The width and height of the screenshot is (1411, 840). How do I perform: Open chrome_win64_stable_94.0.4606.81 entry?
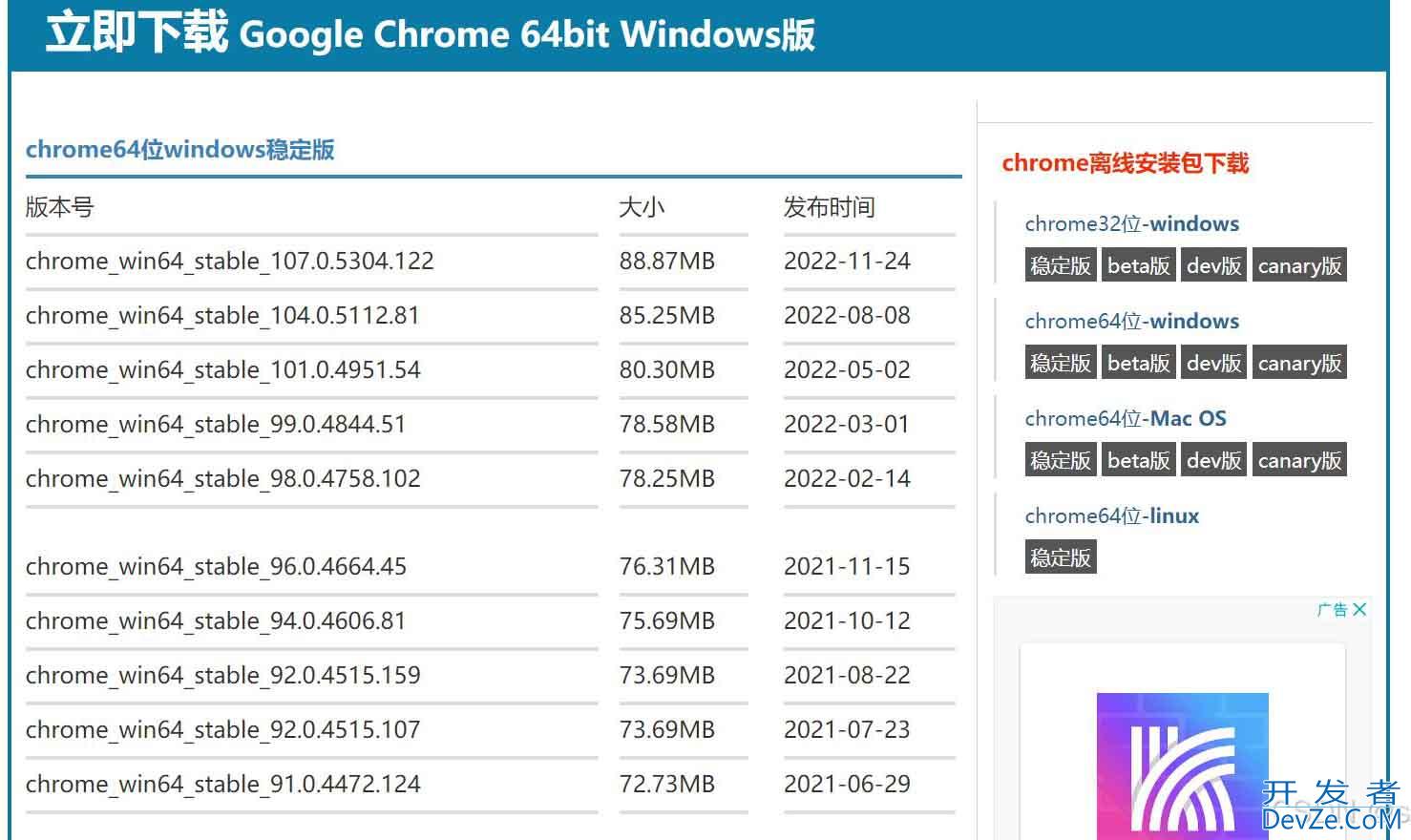(x=216, y=620)
